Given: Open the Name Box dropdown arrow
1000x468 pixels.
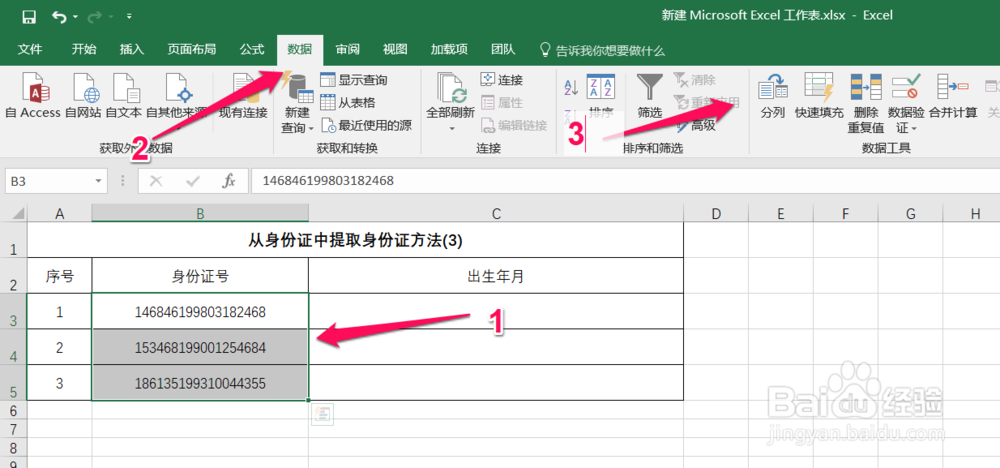Looking at the screenshot, I should point(99,181).
